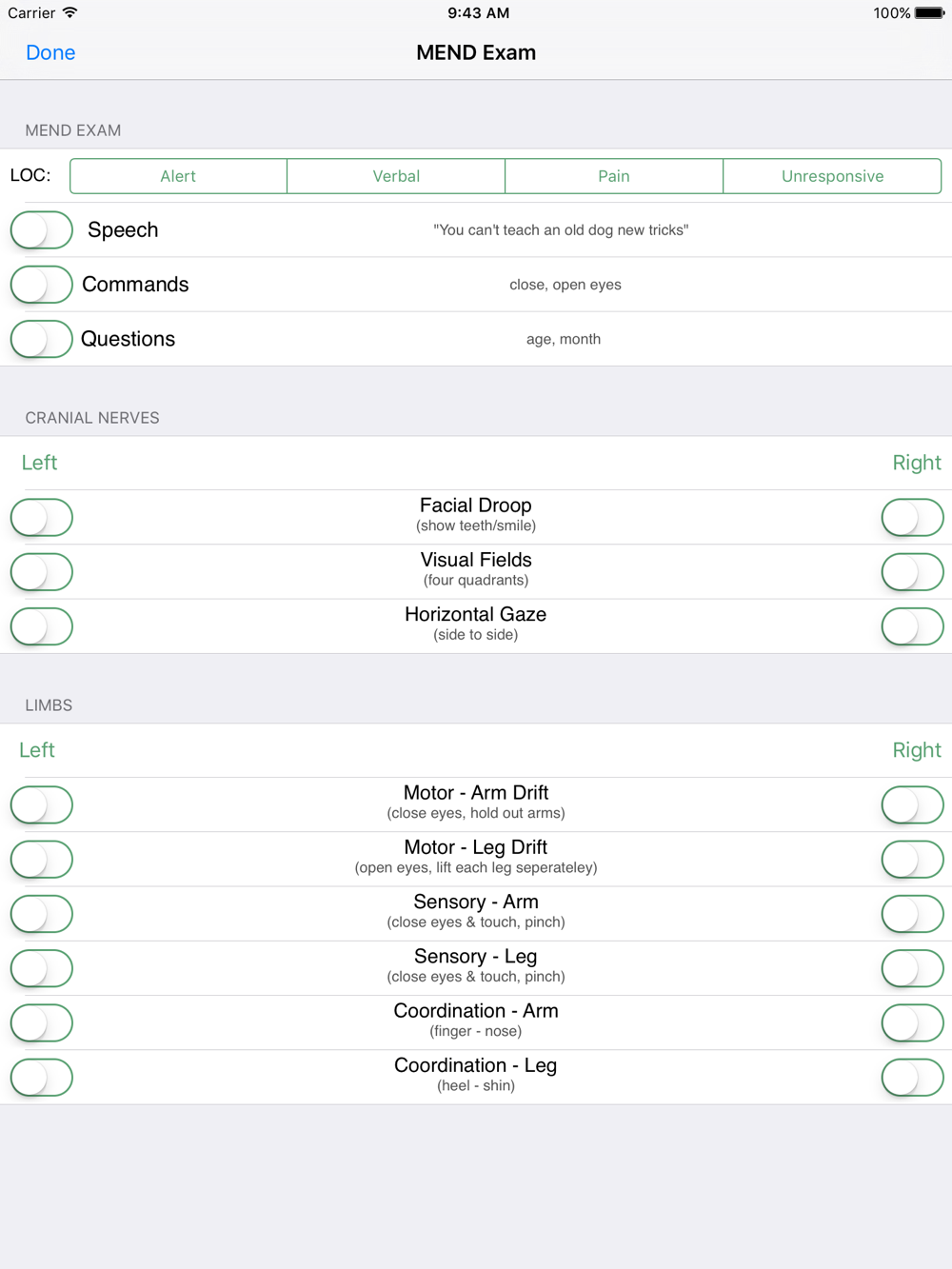The height and width of the screenshot is (1269, 952).
Task: Enable the Commands switch
Action: point(42,285)
